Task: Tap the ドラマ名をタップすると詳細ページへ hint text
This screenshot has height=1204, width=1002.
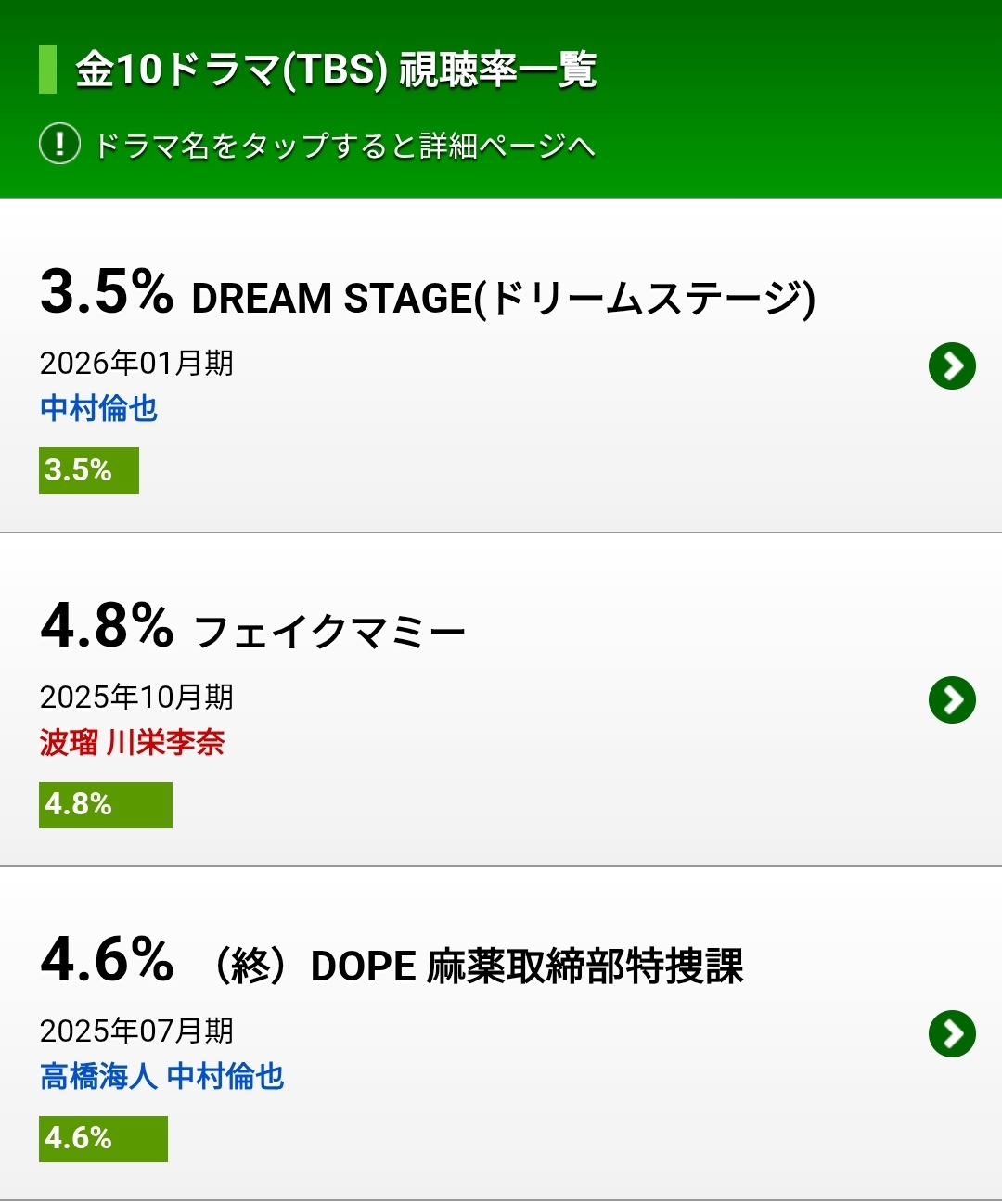Action: (x=344, y=146)
